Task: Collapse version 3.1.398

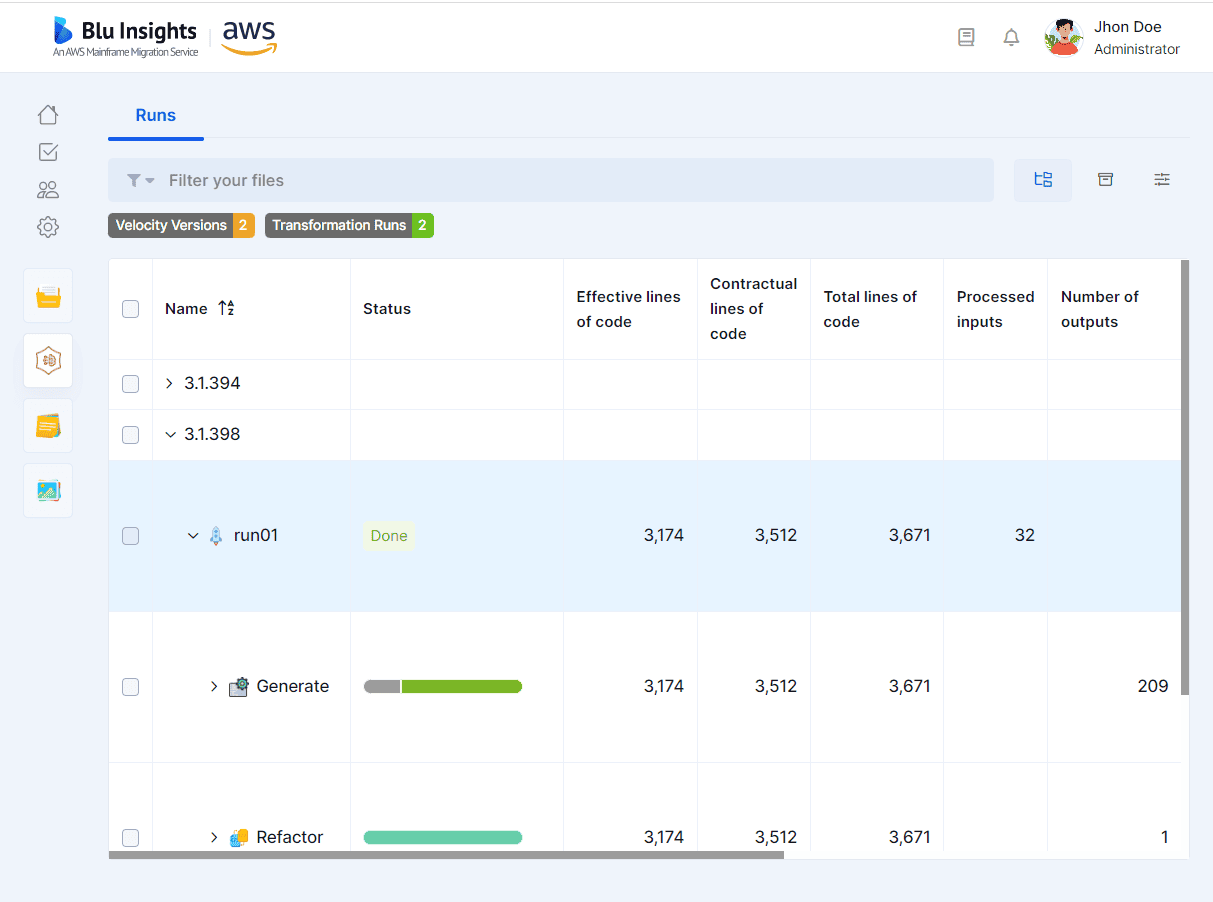Action: tap(169, 434)
